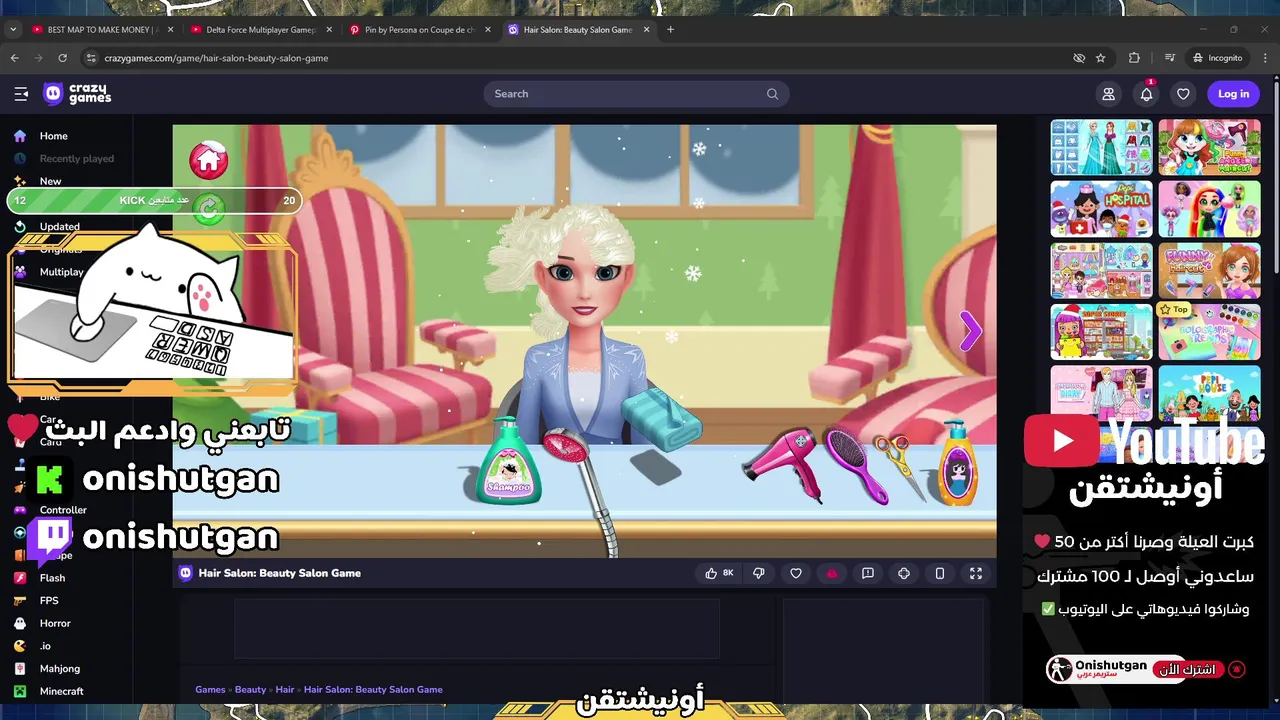Open Beauty breadcrumb link

(x=250, y=690)
